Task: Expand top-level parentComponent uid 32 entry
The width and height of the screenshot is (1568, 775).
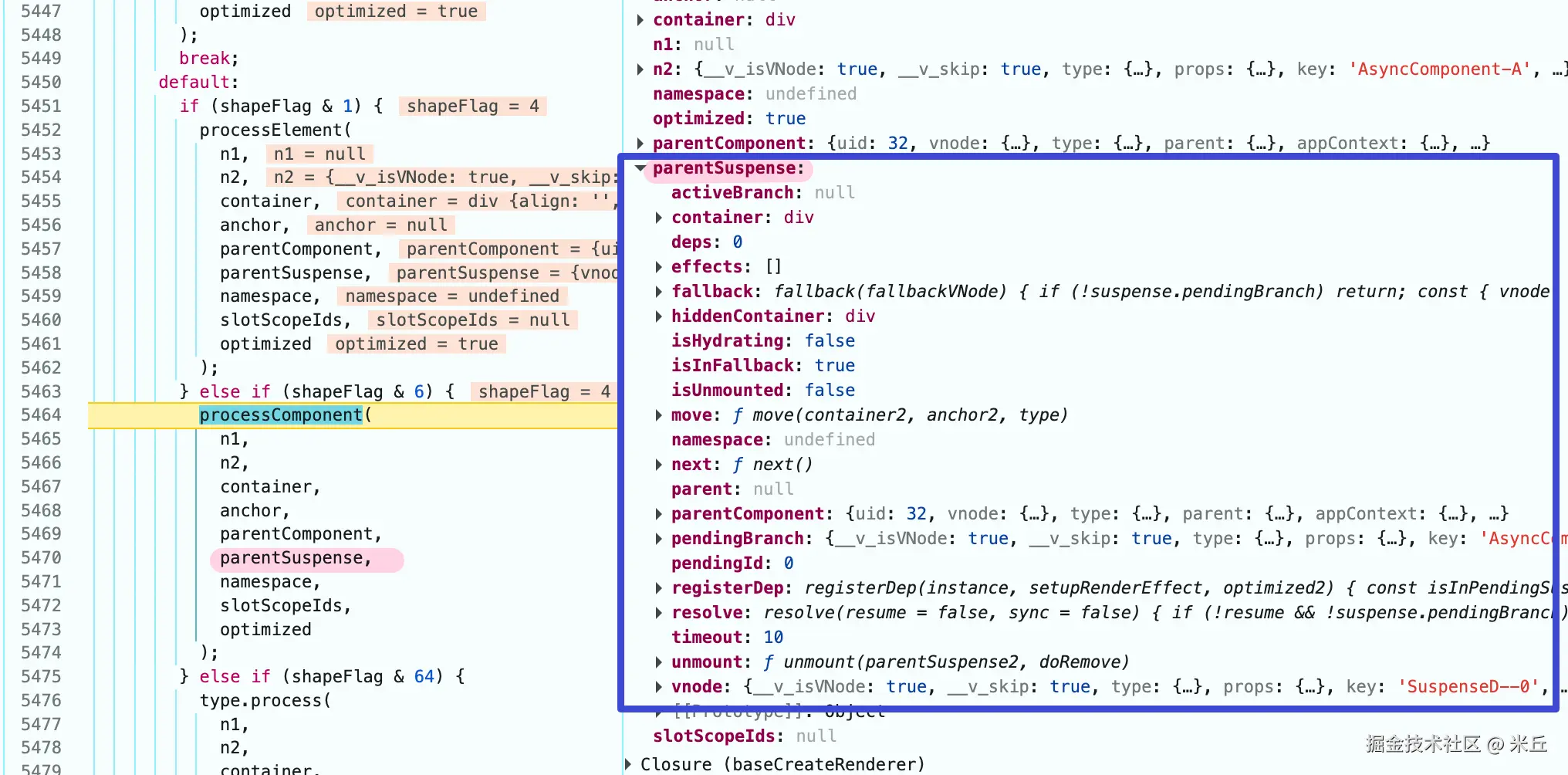Action: [x=640, y=144]
